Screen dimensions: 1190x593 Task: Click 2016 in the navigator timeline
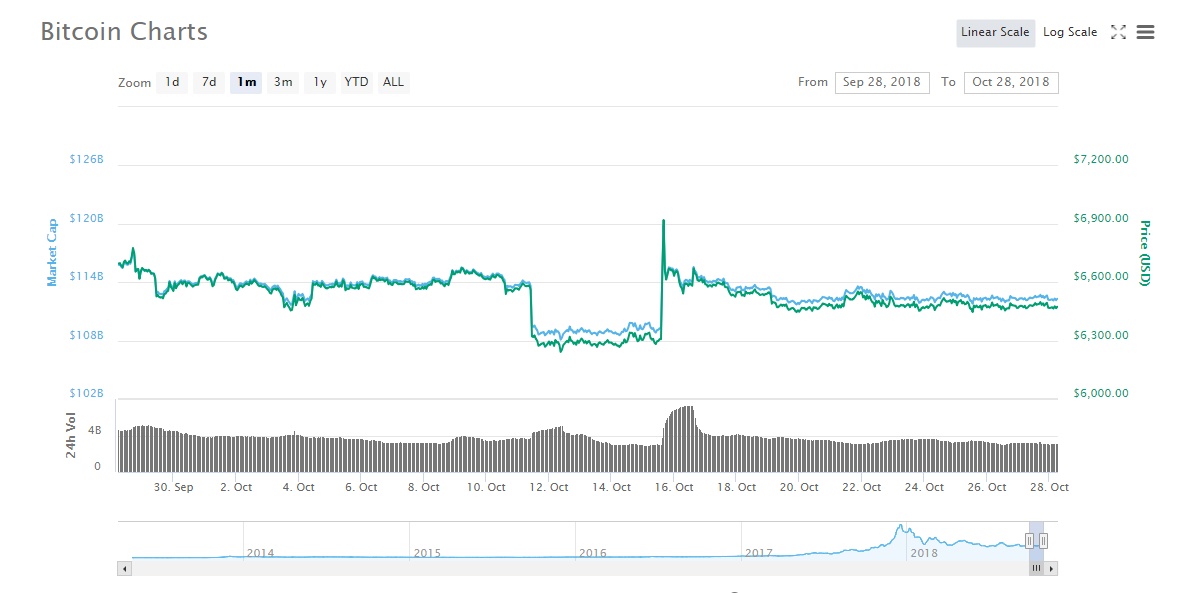[x=593, y=553]
